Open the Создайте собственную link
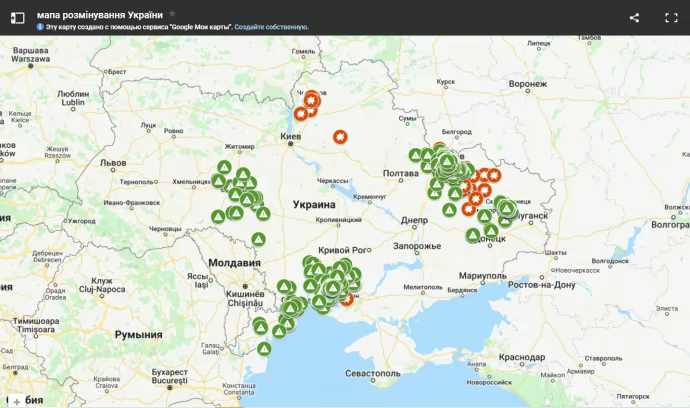 (273, 28)
